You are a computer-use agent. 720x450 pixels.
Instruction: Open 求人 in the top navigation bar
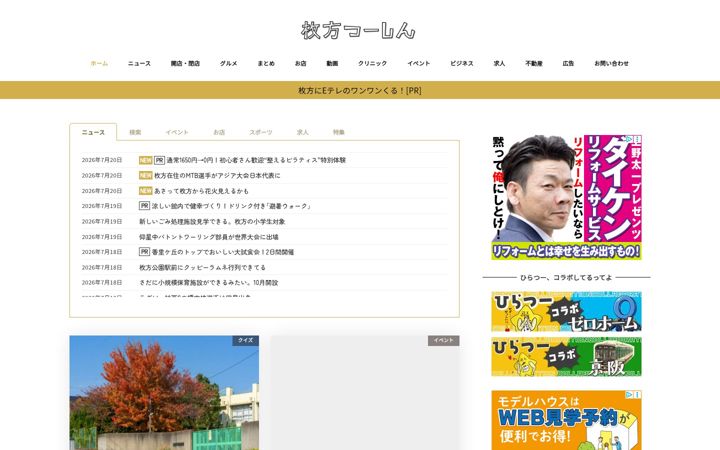point(499,63)
